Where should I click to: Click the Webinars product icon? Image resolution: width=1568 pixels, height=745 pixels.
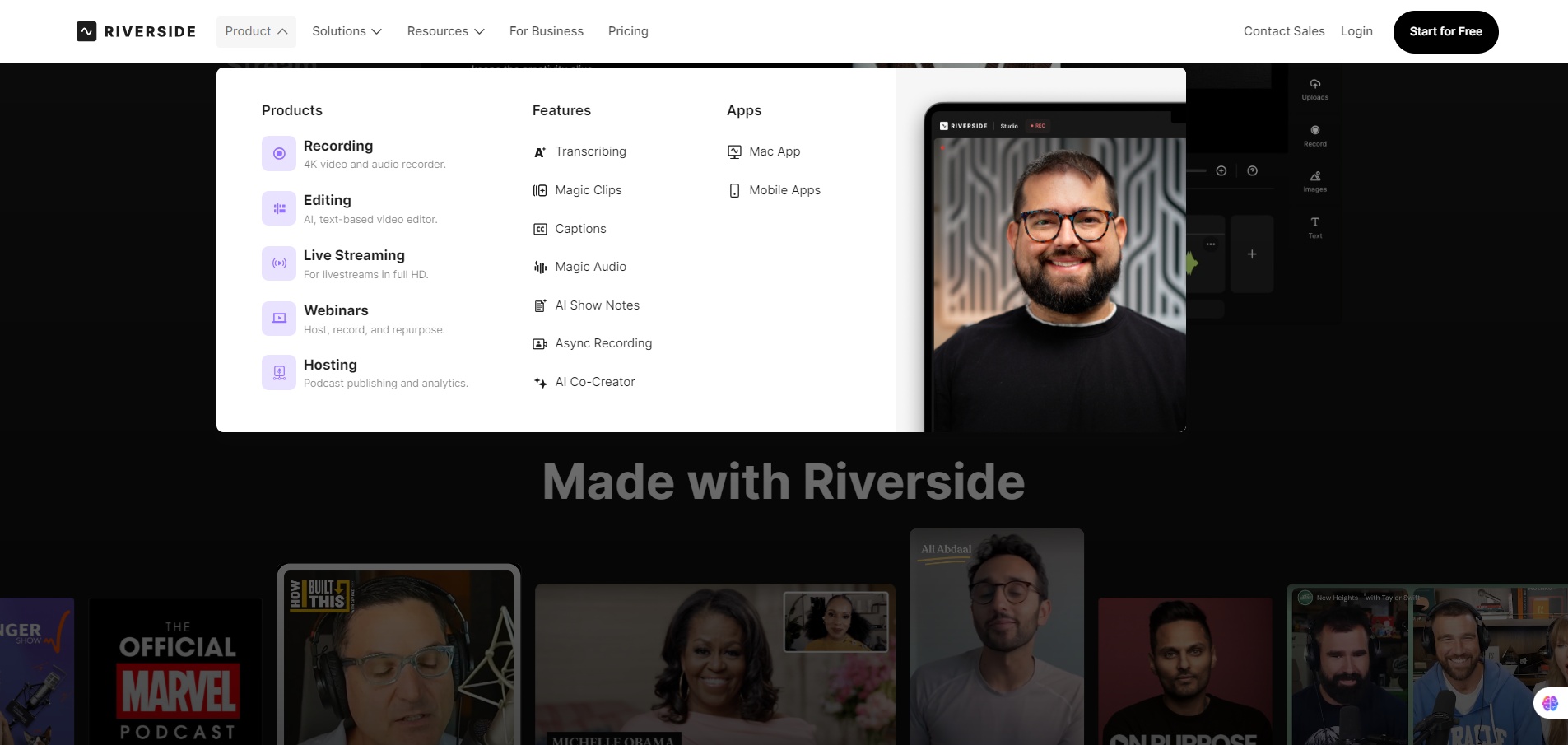coord(279,319)
